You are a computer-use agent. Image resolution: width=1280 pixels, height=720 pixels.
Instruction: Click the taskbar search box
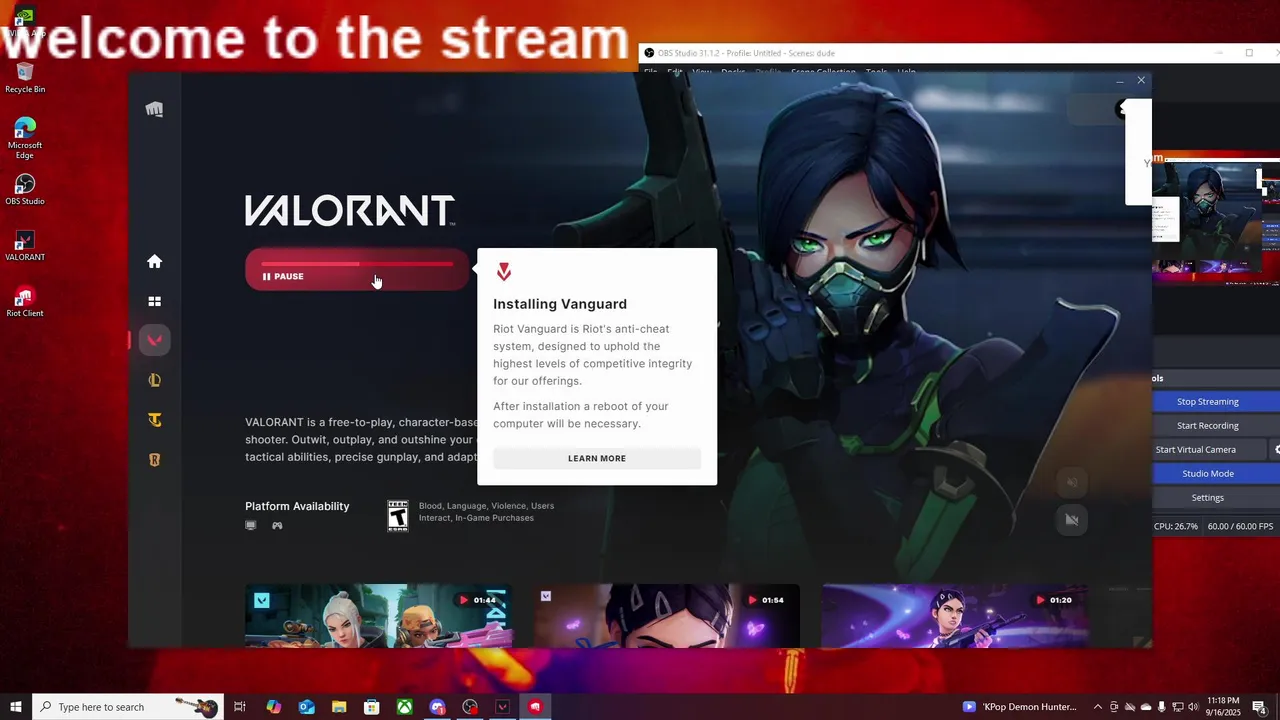127,707
